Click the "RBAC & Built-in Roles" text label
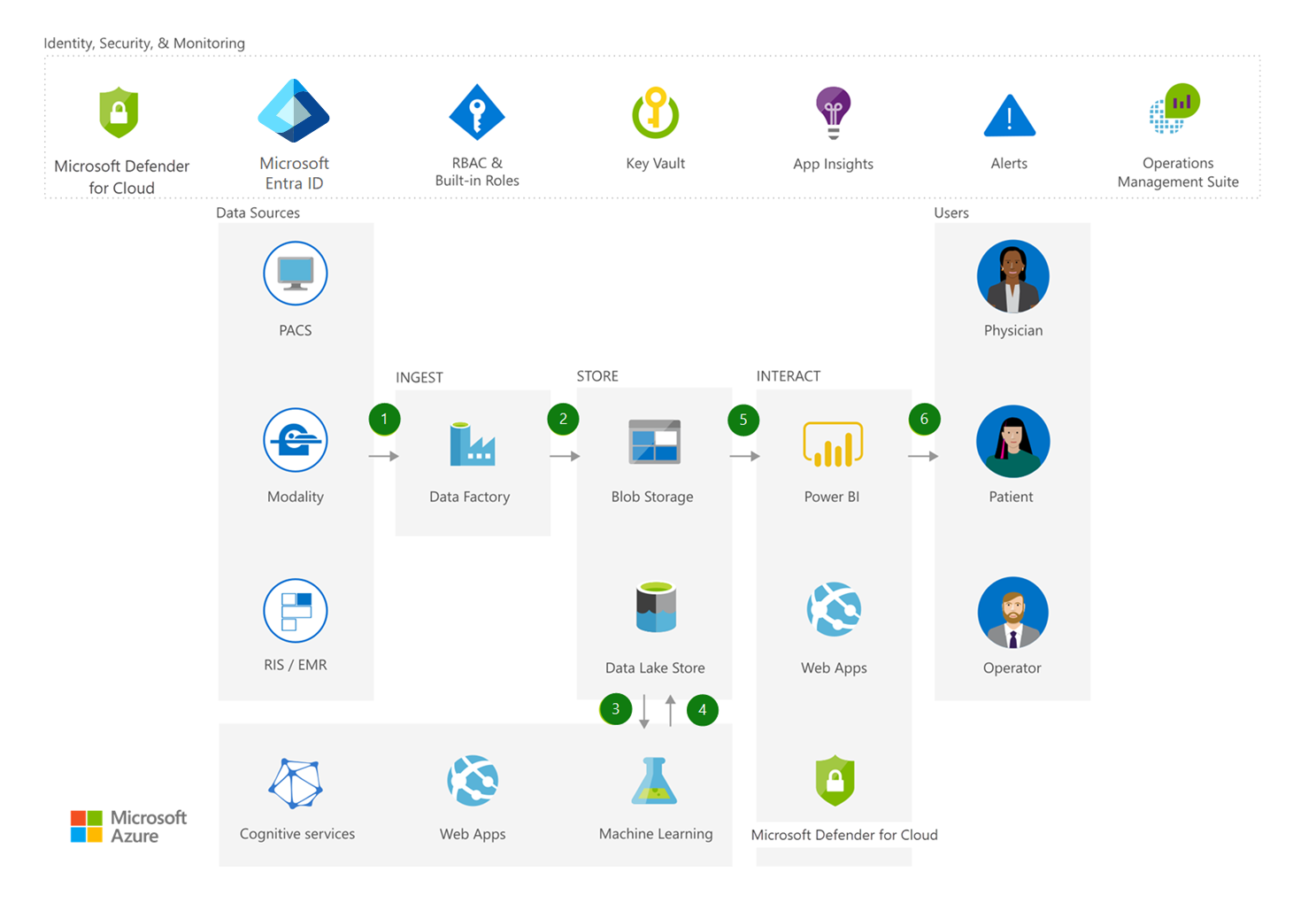1316x903 pixels. point(477,172)
